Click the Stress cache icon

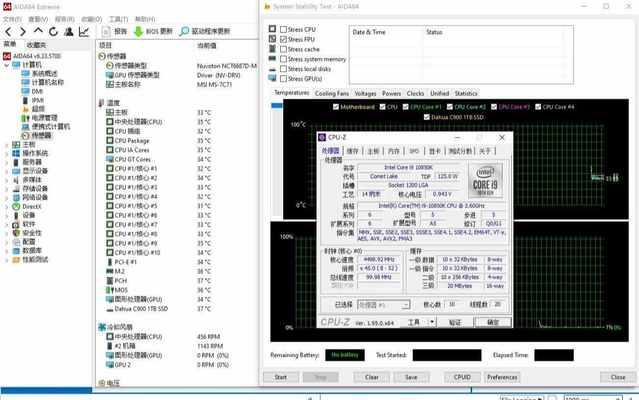[x=272, y=48]
